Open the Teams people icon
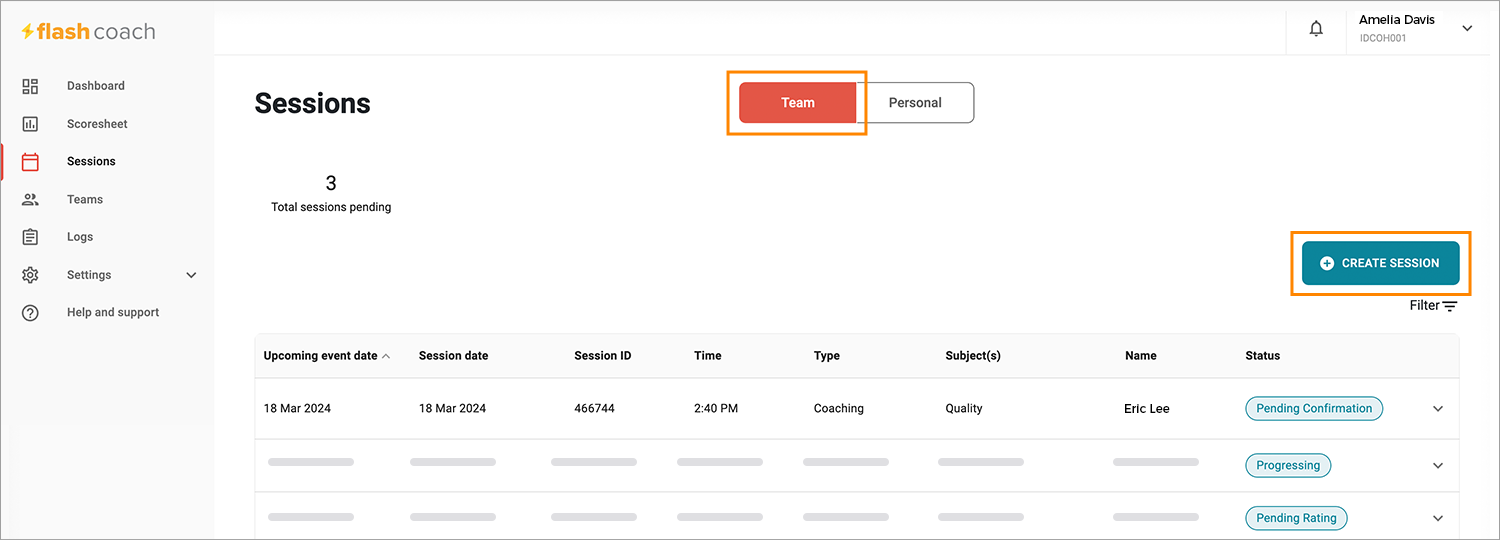This screenshot has height=540, width=1500. 30,199
